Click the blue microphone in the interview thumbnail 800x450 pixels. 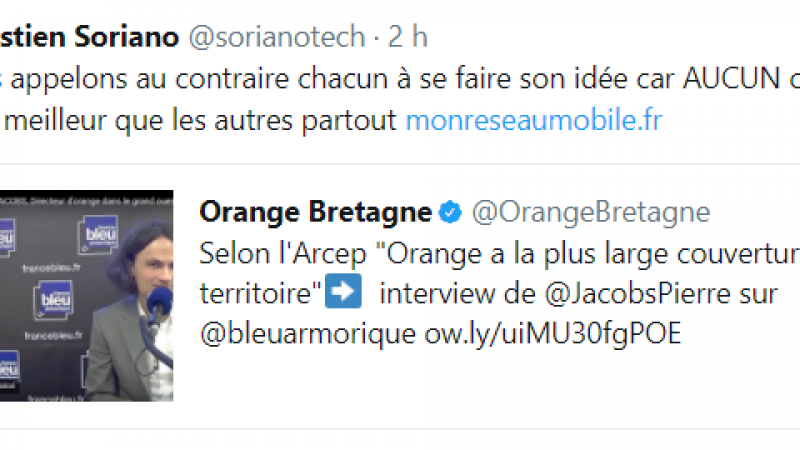point(157,302)
